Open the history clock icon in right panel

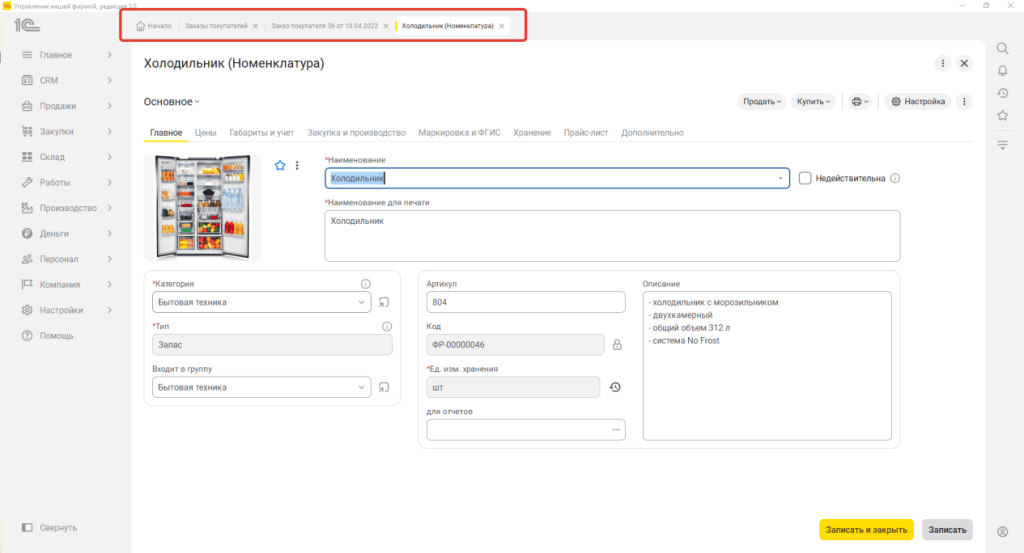tap(1002, 93)
